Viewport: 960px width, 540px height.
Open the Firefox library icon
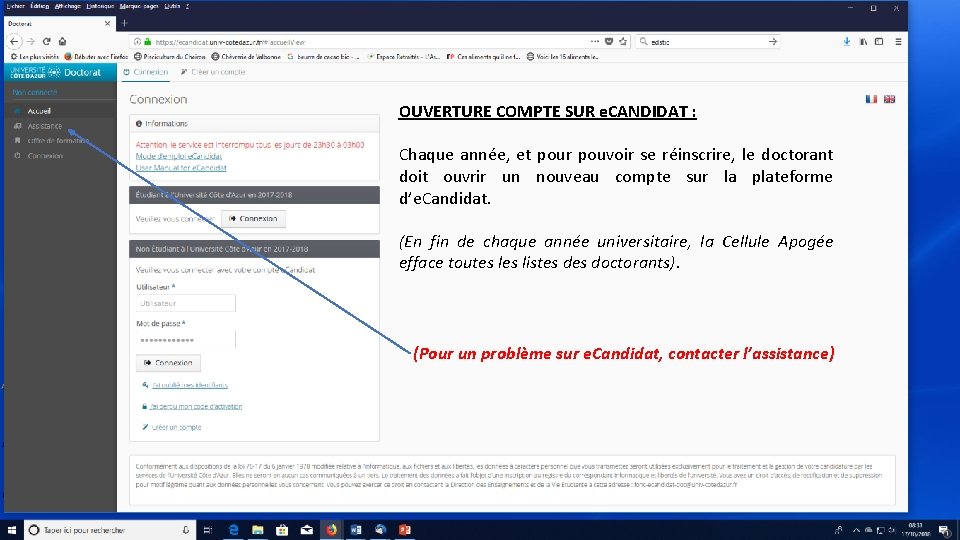click(x=863, y=42)
